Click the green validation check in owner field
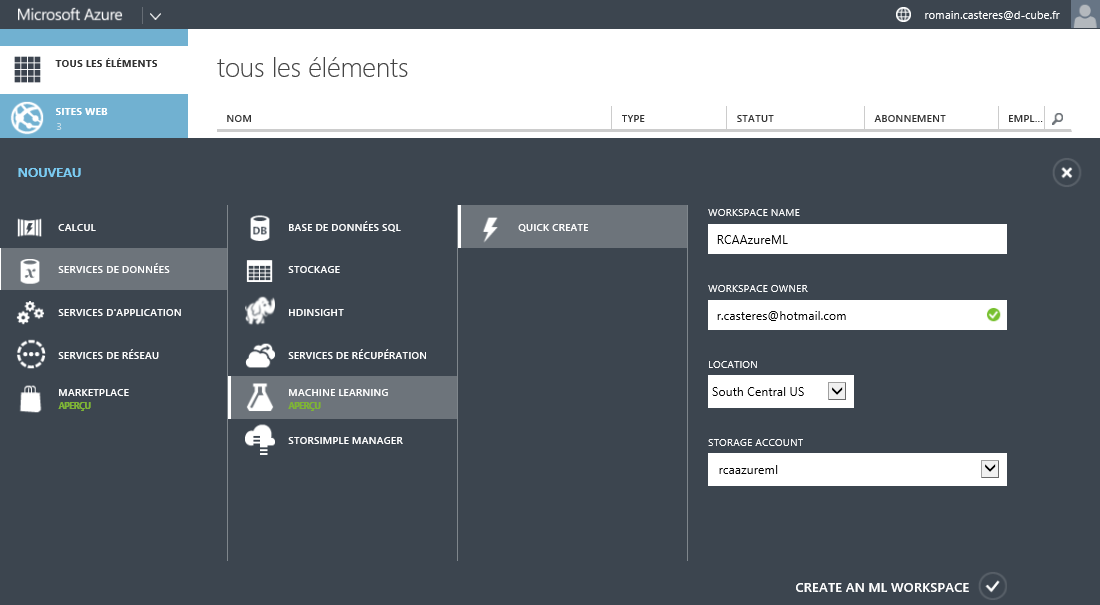This screenshot has height=605, width=1100. (993, 314)
